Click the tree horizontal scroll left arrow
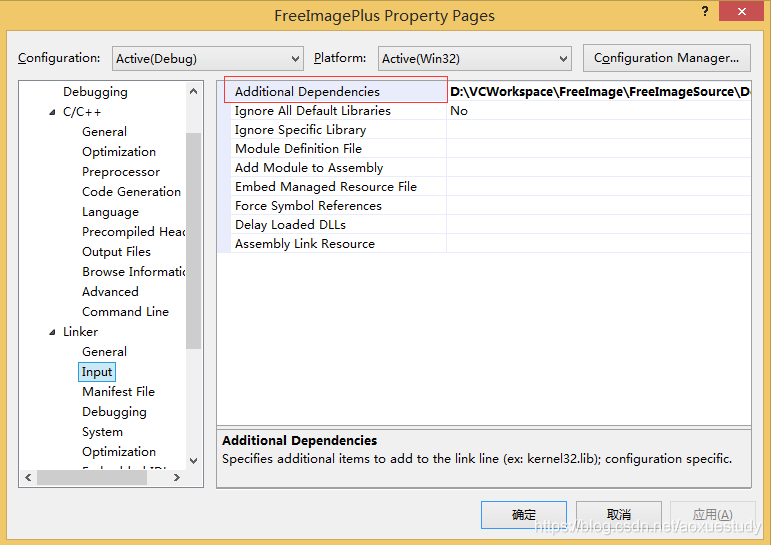Viewport: 771px width, 545px height. point(29,477)
